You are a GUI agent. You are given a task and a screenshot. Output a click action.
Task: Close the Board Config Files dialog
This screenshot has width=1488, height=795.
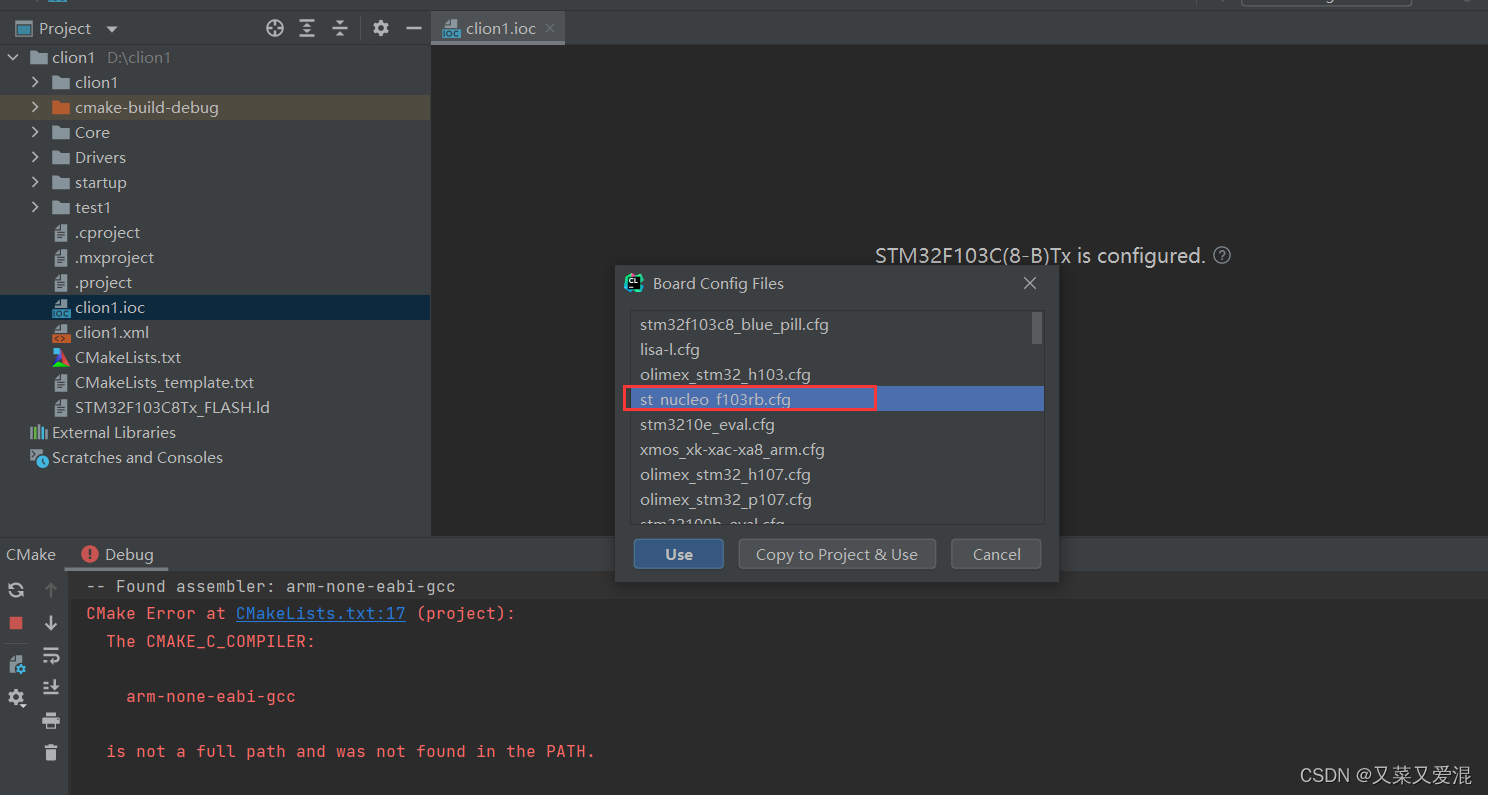(1030, 283)
